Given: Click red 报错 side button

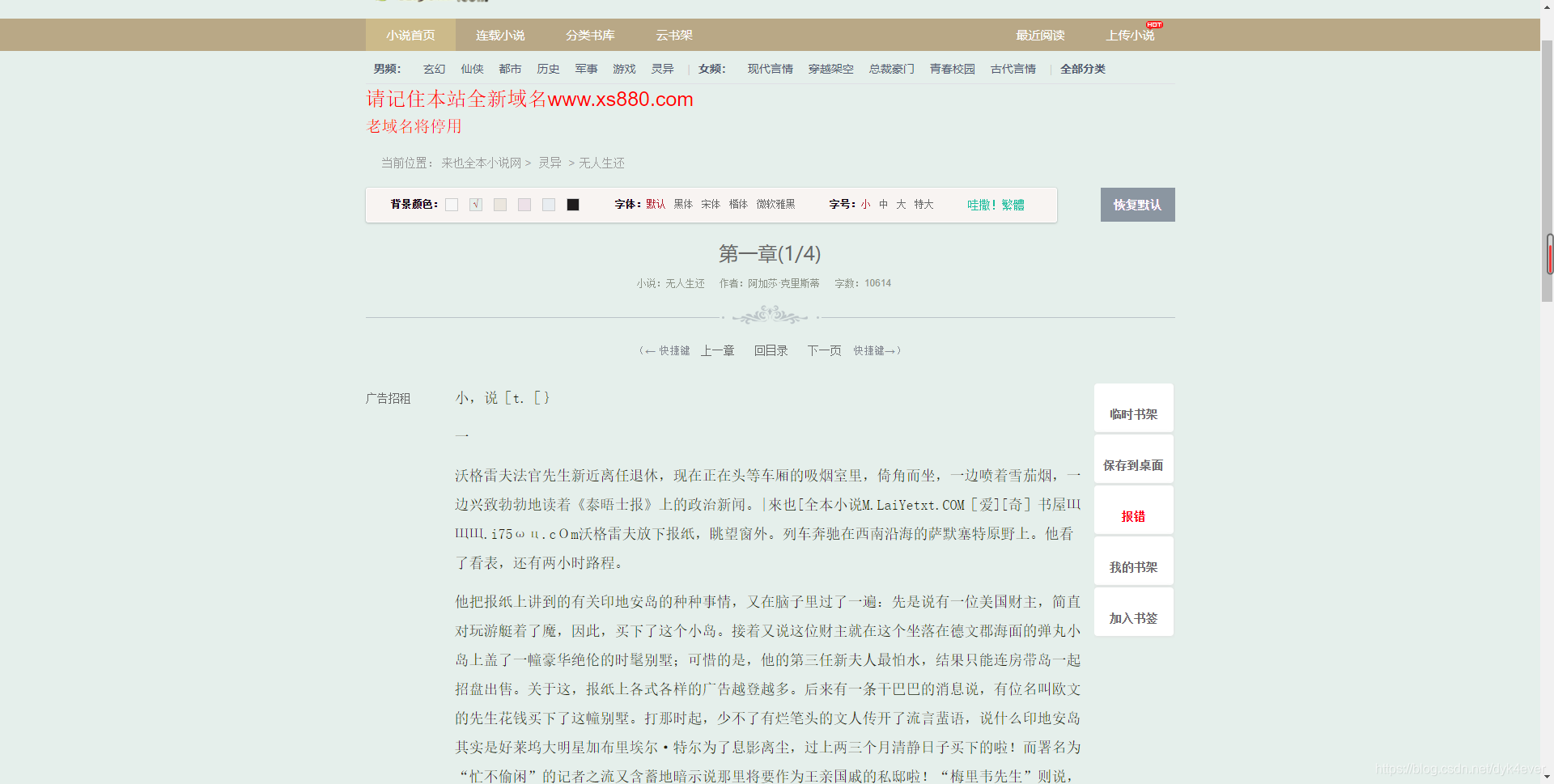Looking at the screenshot, I should point(1133,510).
